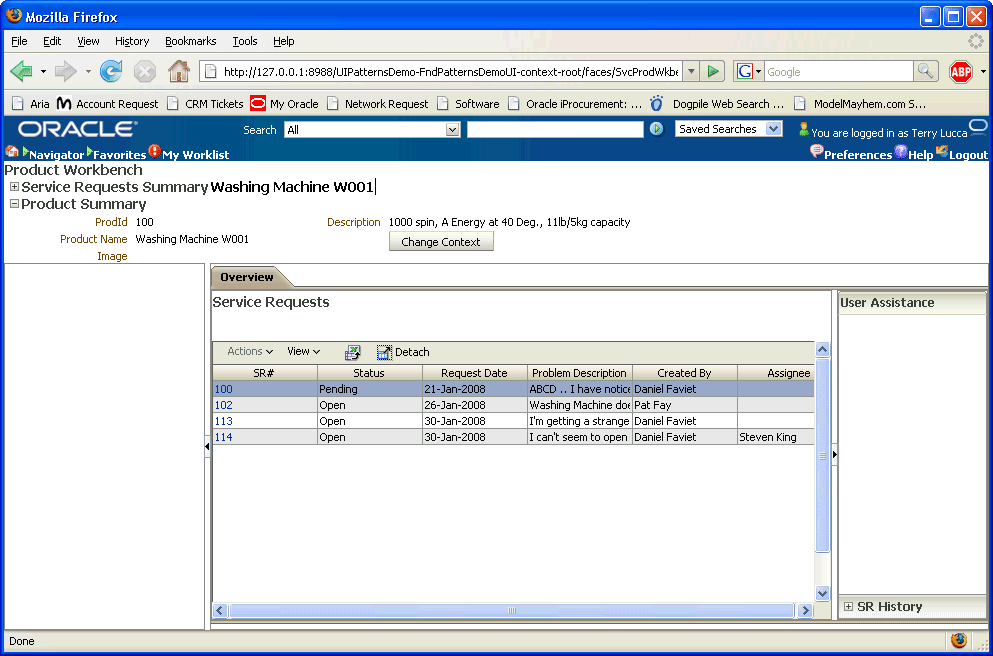Click the Adblock Plus ABP icon

click(x=961, y=72)
